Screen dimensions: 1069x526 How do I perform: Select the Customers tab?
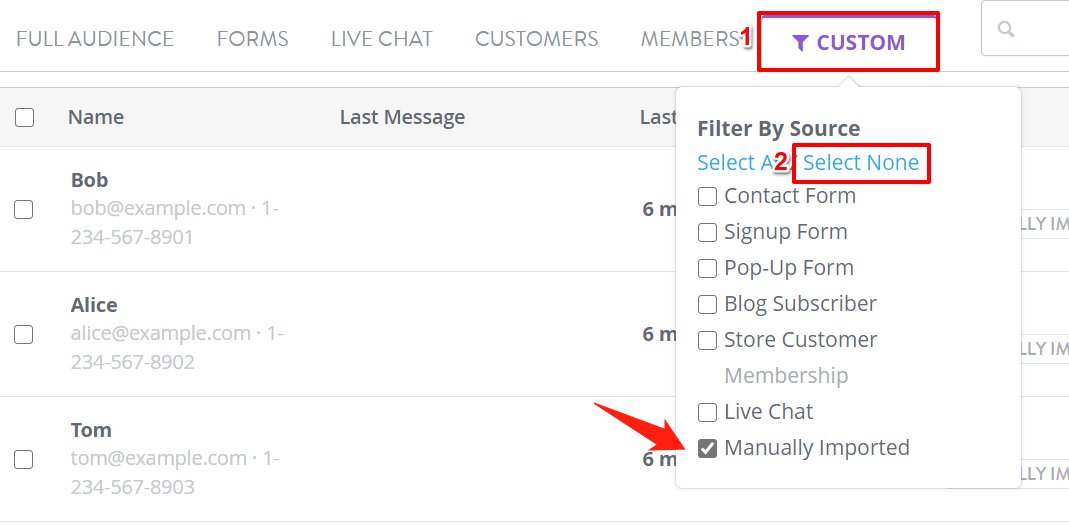(537, 39)
